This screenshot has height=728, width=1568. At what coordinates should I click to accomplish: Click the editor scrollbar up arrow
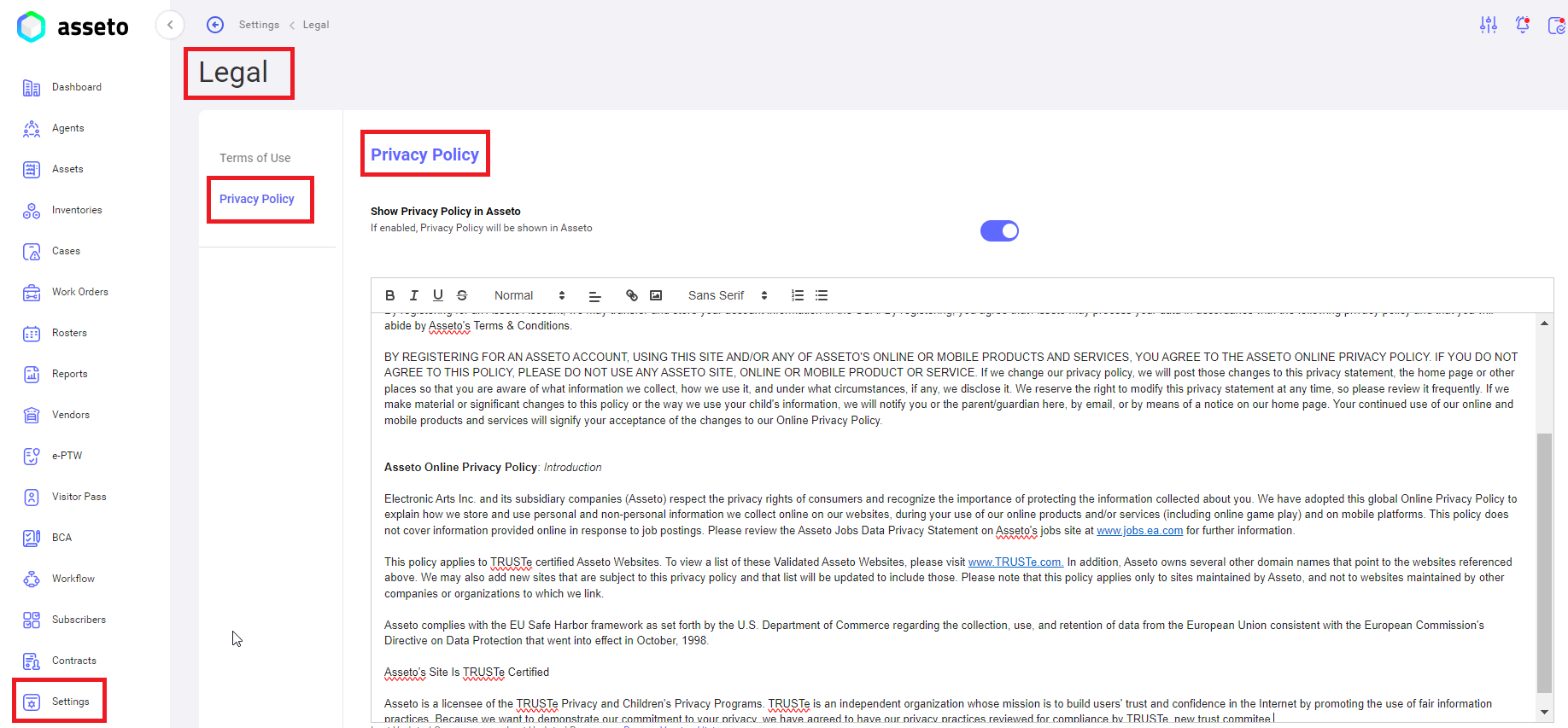coord(1544,323)
